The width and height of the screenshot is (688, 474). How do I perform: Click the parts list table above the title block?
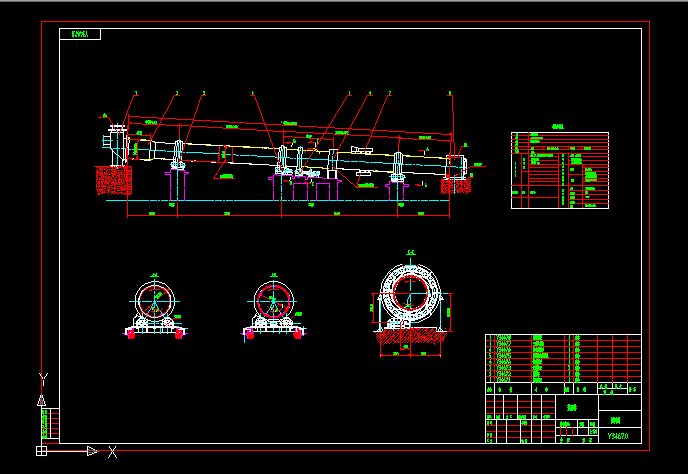pyautogui.click(x=563, y=358)
